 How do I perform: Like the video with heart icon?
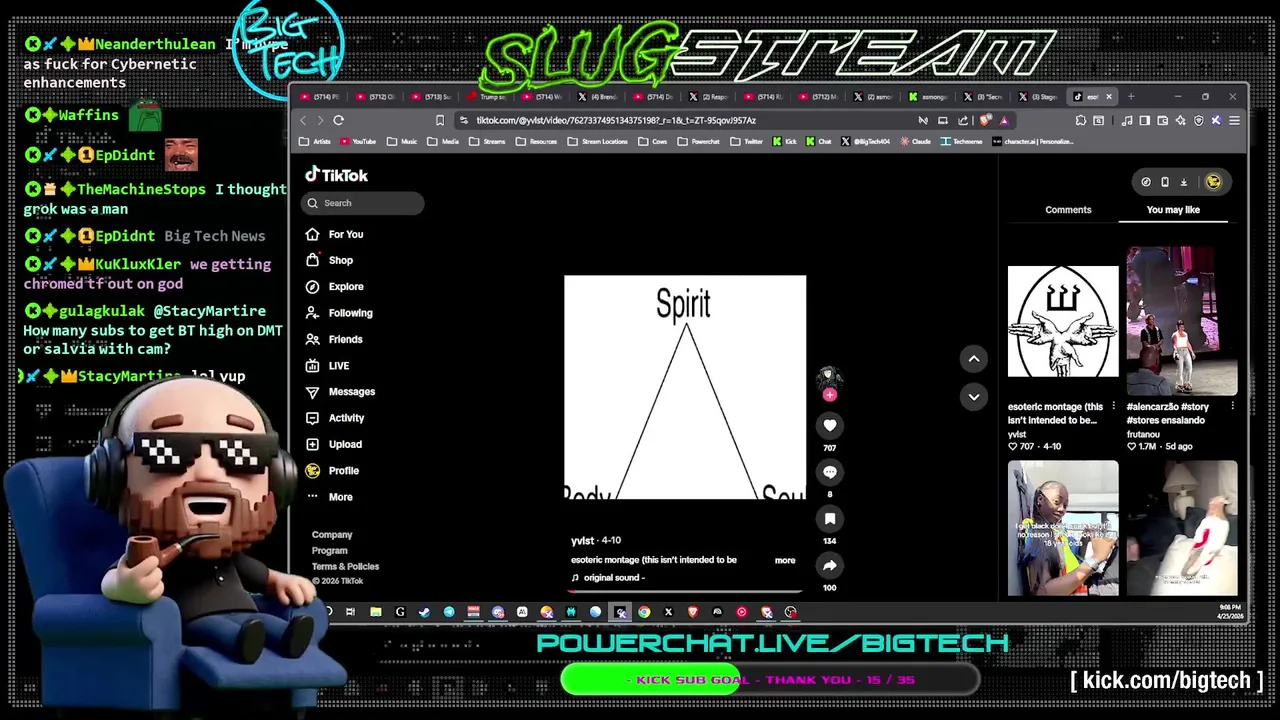pyautogui.click(x=829, y=425)
